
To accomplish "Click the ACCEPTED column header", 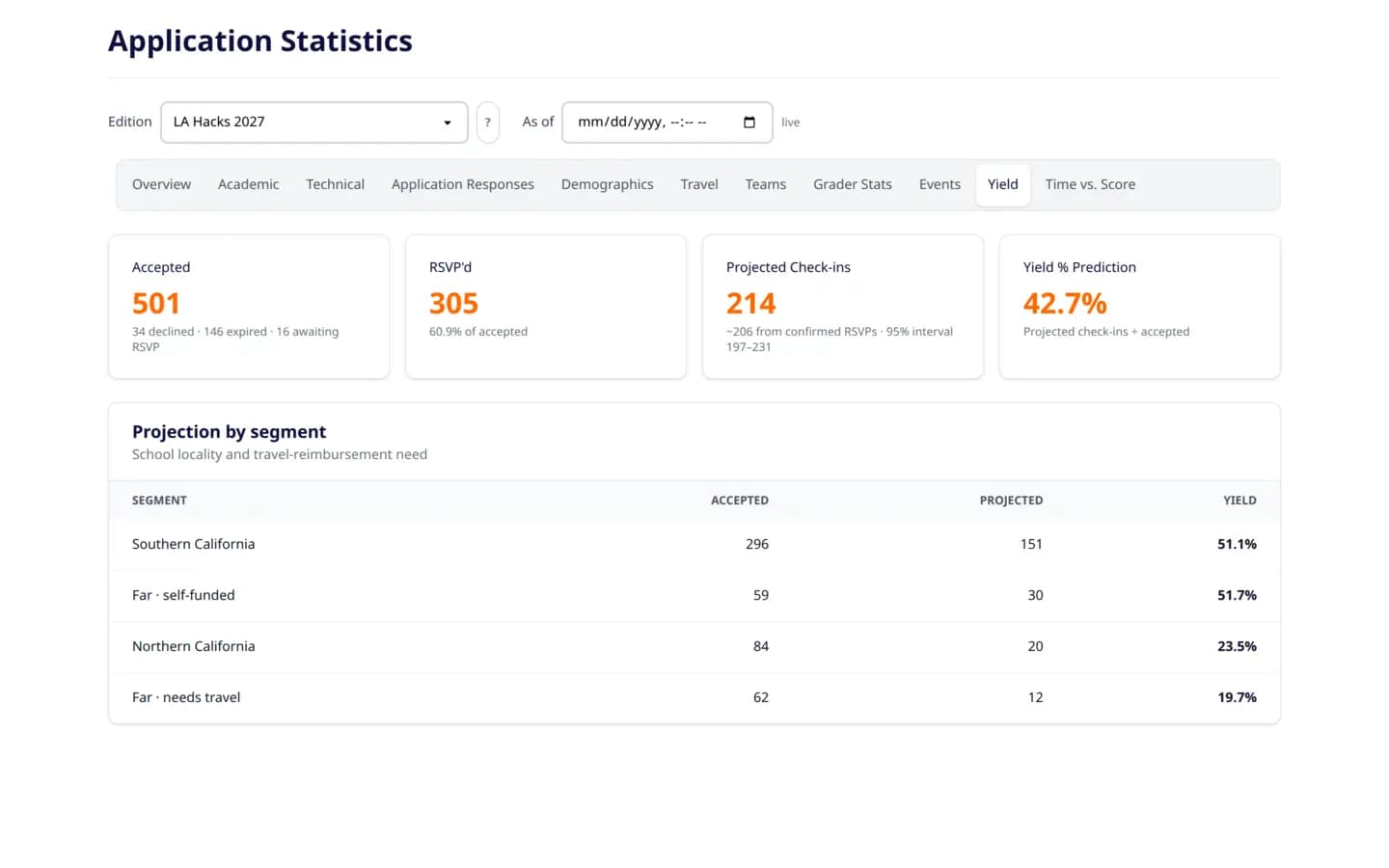I will pos(740,501).
